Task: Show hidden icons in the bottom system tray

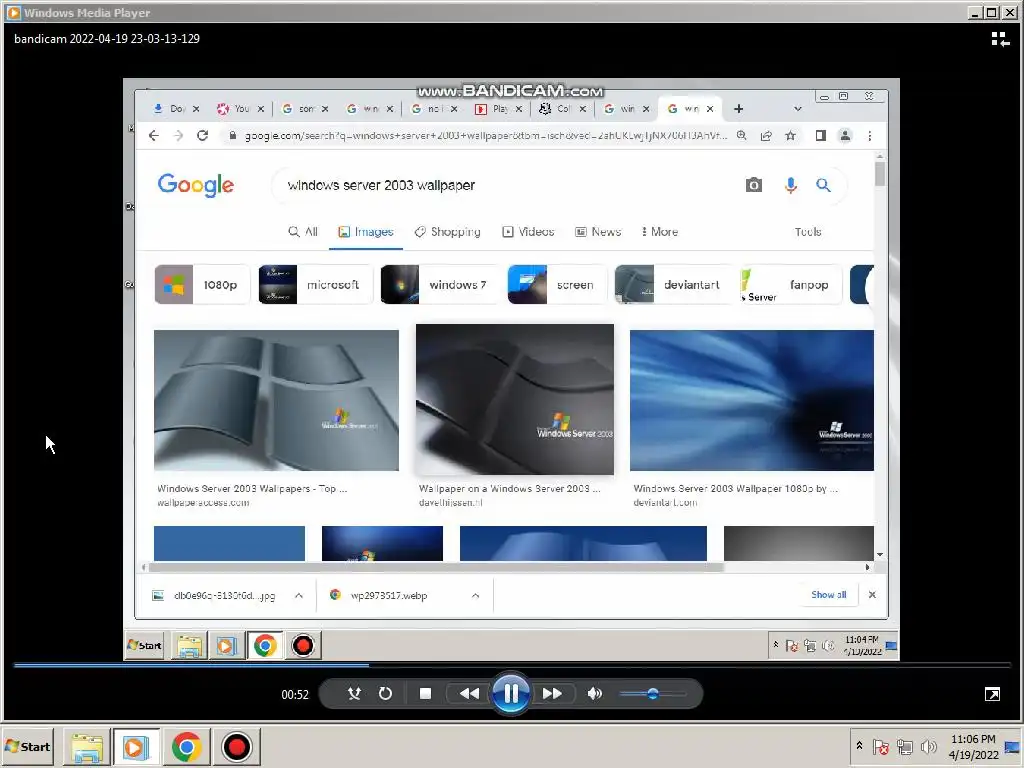Action: 859,746
